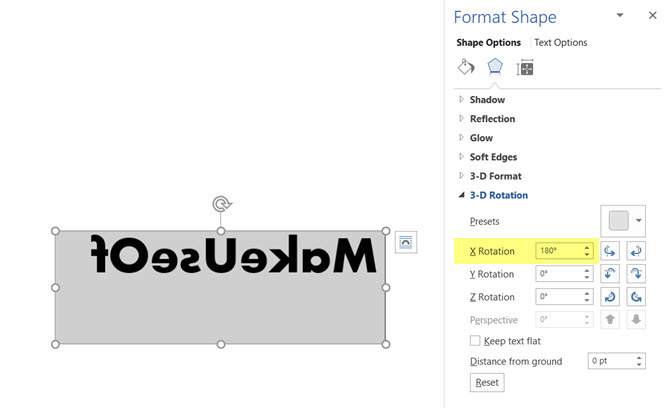Switch to the Shape Options tab

pos(488,42)
